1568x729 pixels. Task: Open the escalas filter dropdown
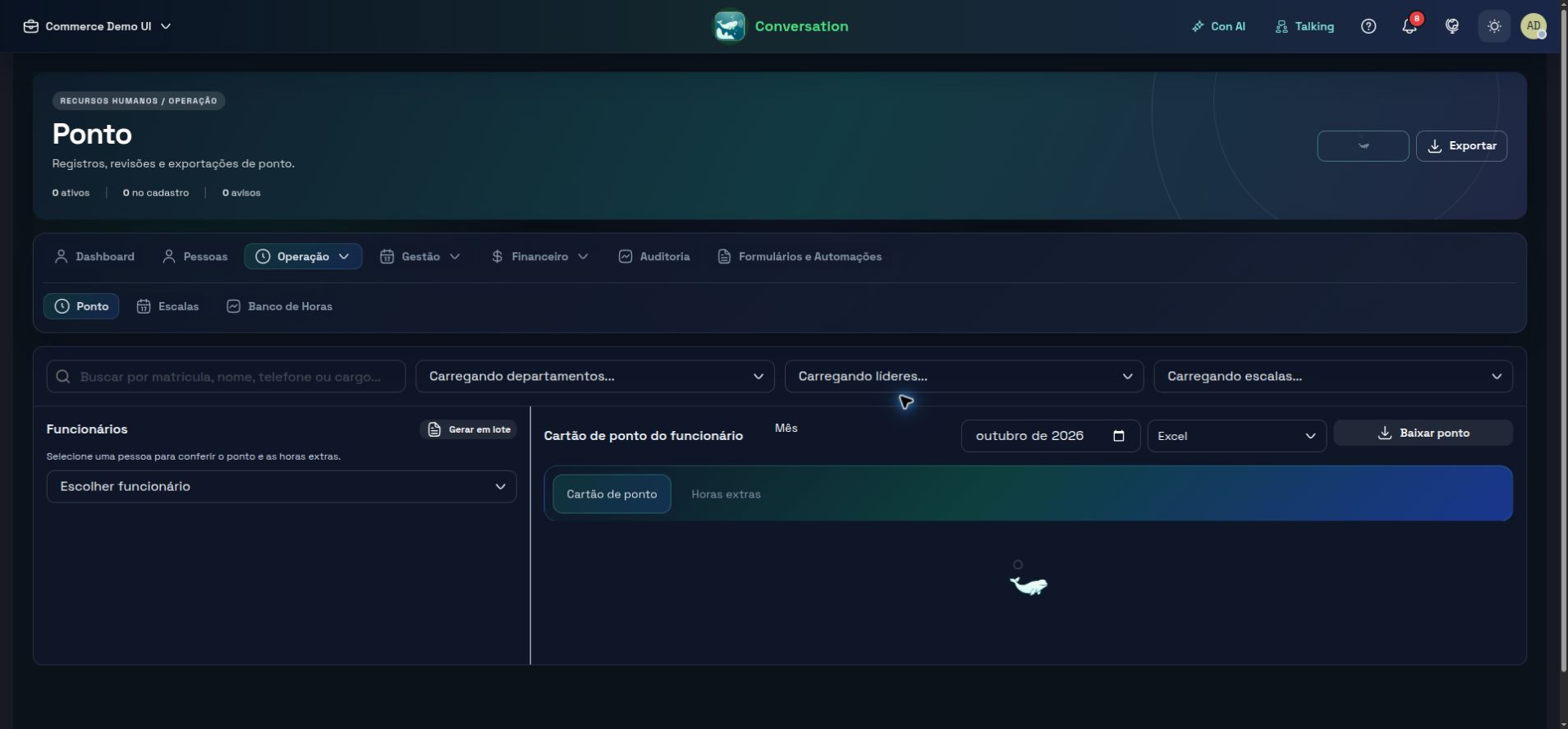coord(1333,377)
